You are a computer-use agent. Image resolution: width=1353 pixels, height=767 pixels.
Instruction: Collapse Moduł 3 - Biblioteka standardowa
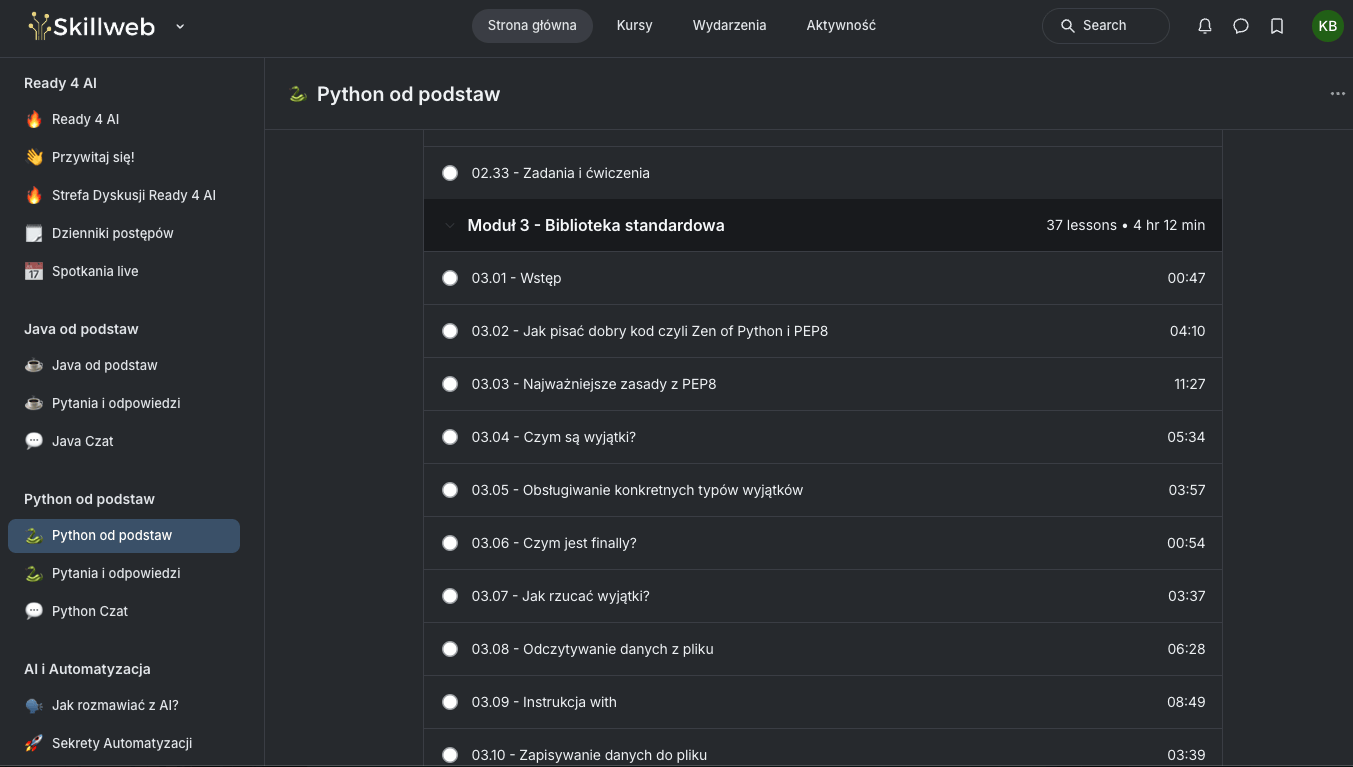click(450, 225)
